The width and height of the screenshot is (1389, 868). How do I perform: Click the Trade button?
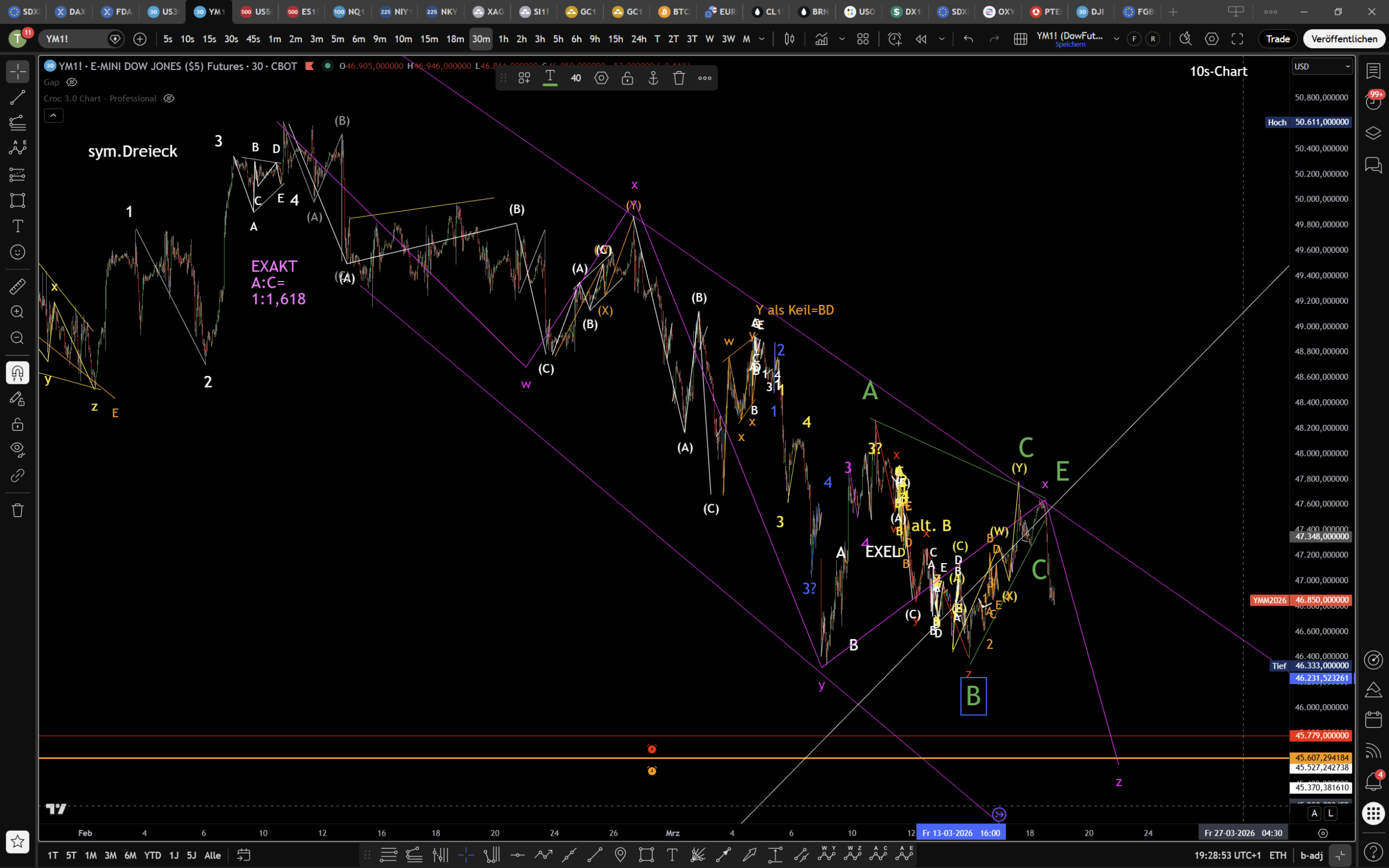pos(1278,39)
